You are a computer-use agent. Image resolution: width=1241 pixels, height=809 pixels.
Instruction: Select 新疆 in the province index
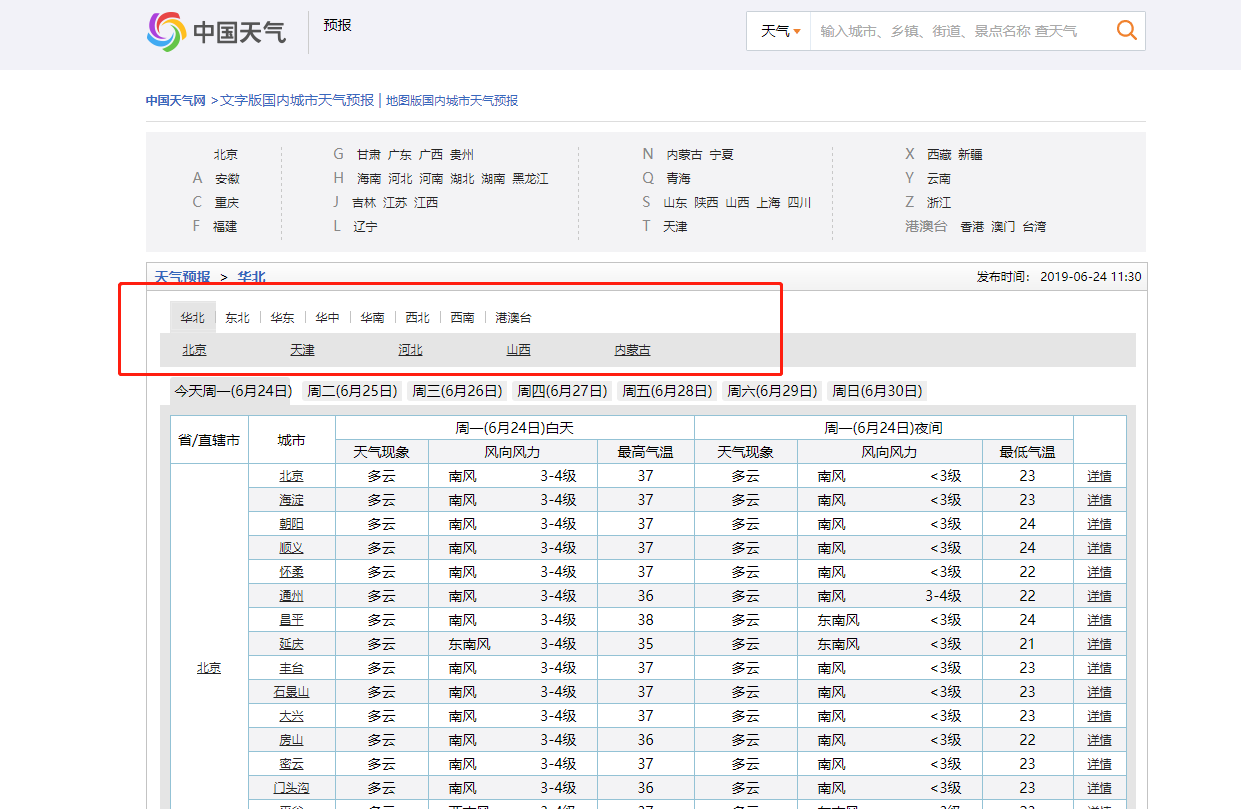[970, 155]
